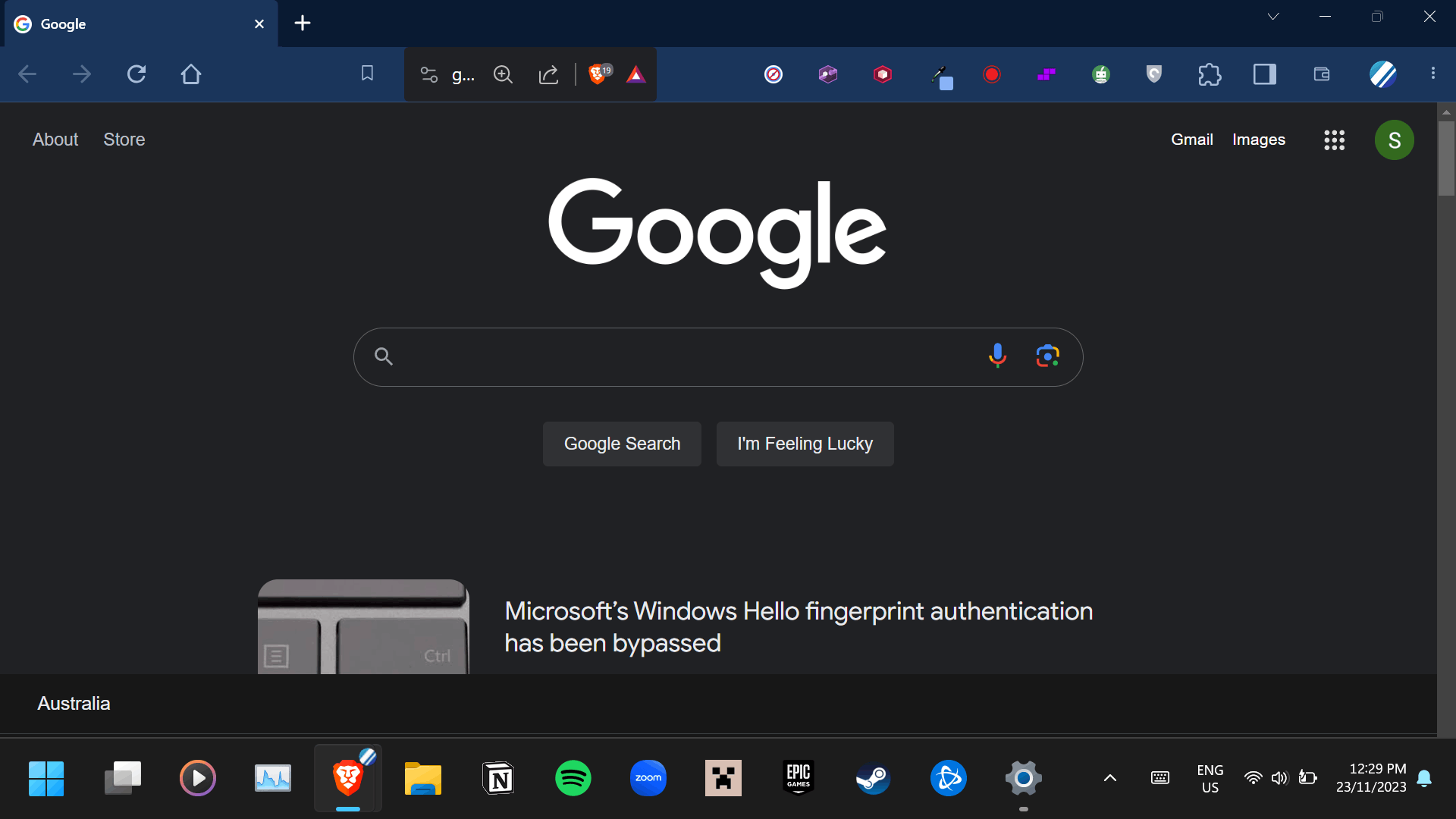Click the shield extension icon
The width and height of the screenshot is (1456, 819).
point(1154,74)
